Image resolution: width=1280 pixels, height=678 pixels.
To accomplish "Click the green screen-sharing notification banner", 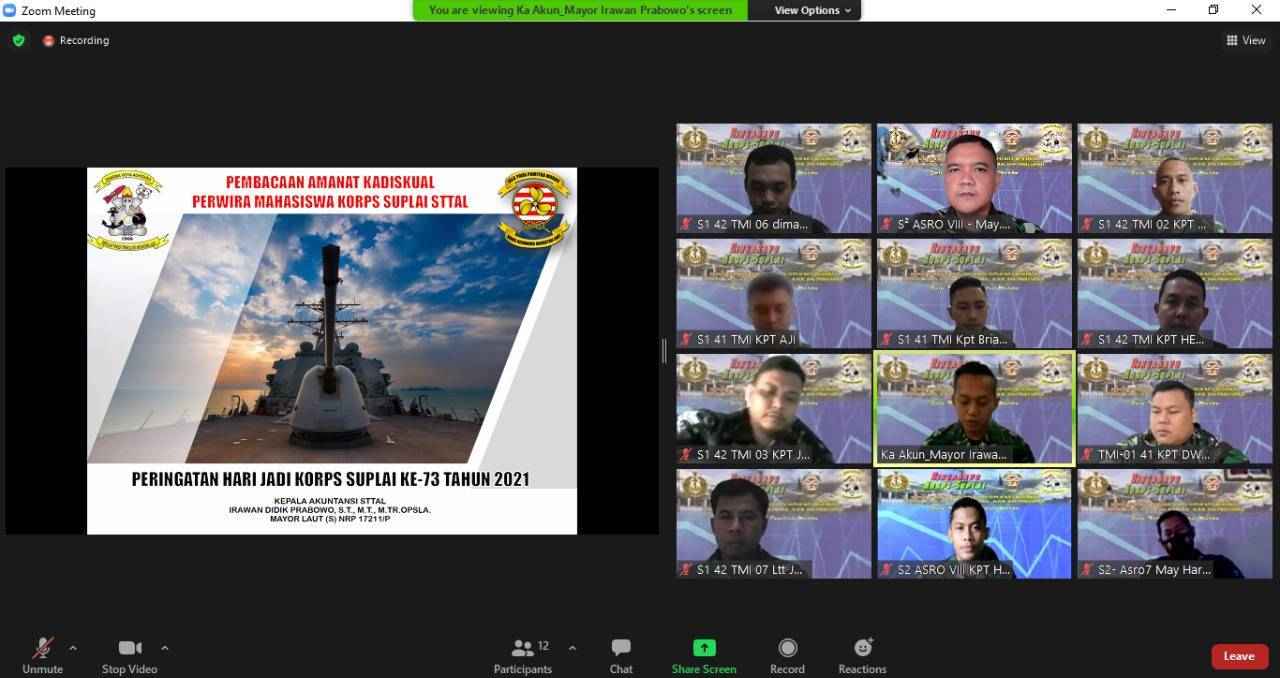I will [x=580, y=10].
